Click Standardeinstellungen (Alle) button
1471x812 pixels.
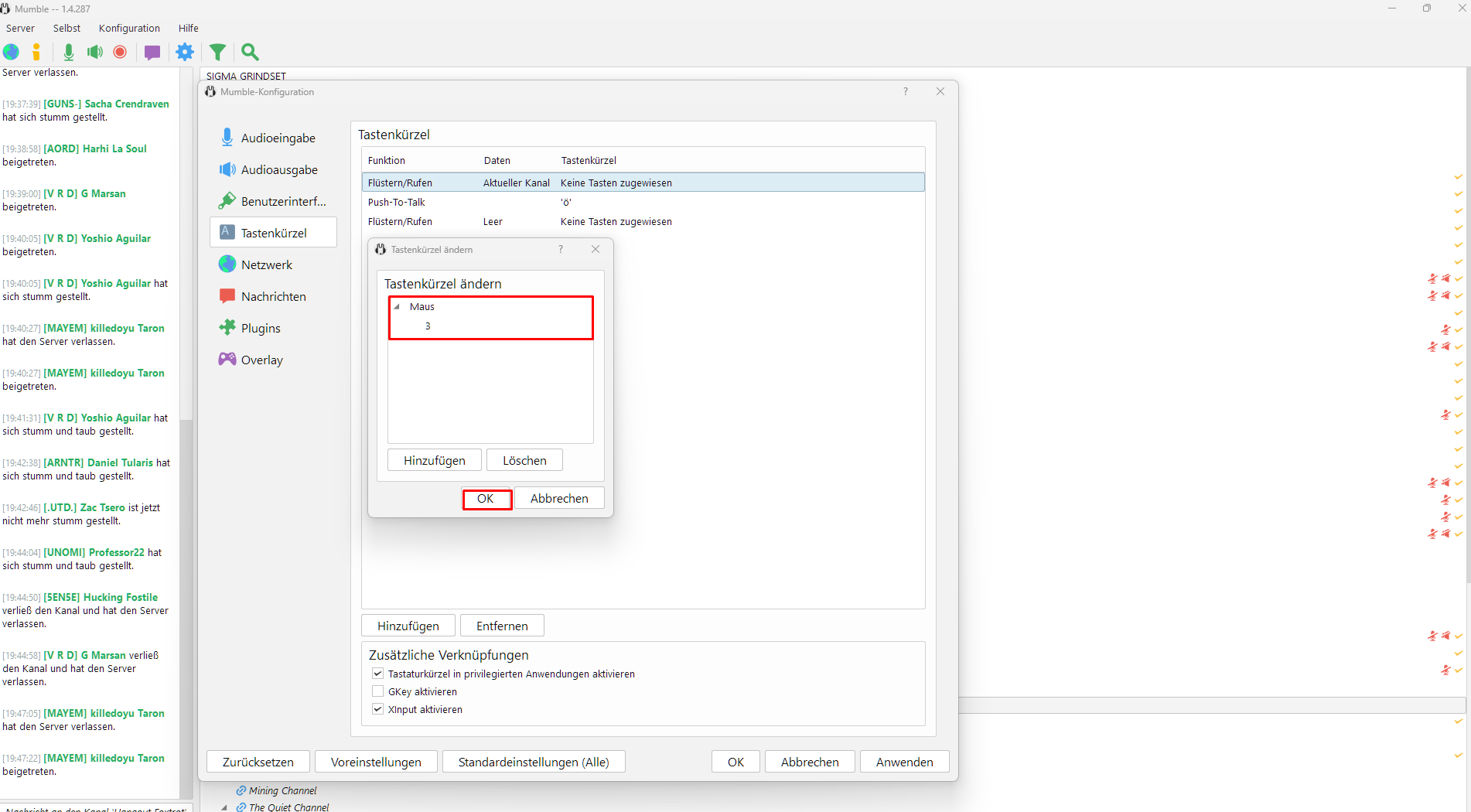(x=534, y=762)
